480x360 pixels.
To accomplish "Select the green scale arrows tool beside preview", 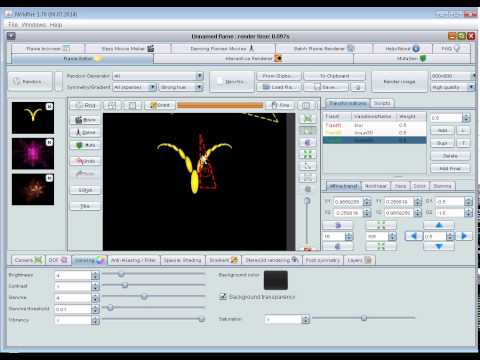I will click(x=308, y=154).
